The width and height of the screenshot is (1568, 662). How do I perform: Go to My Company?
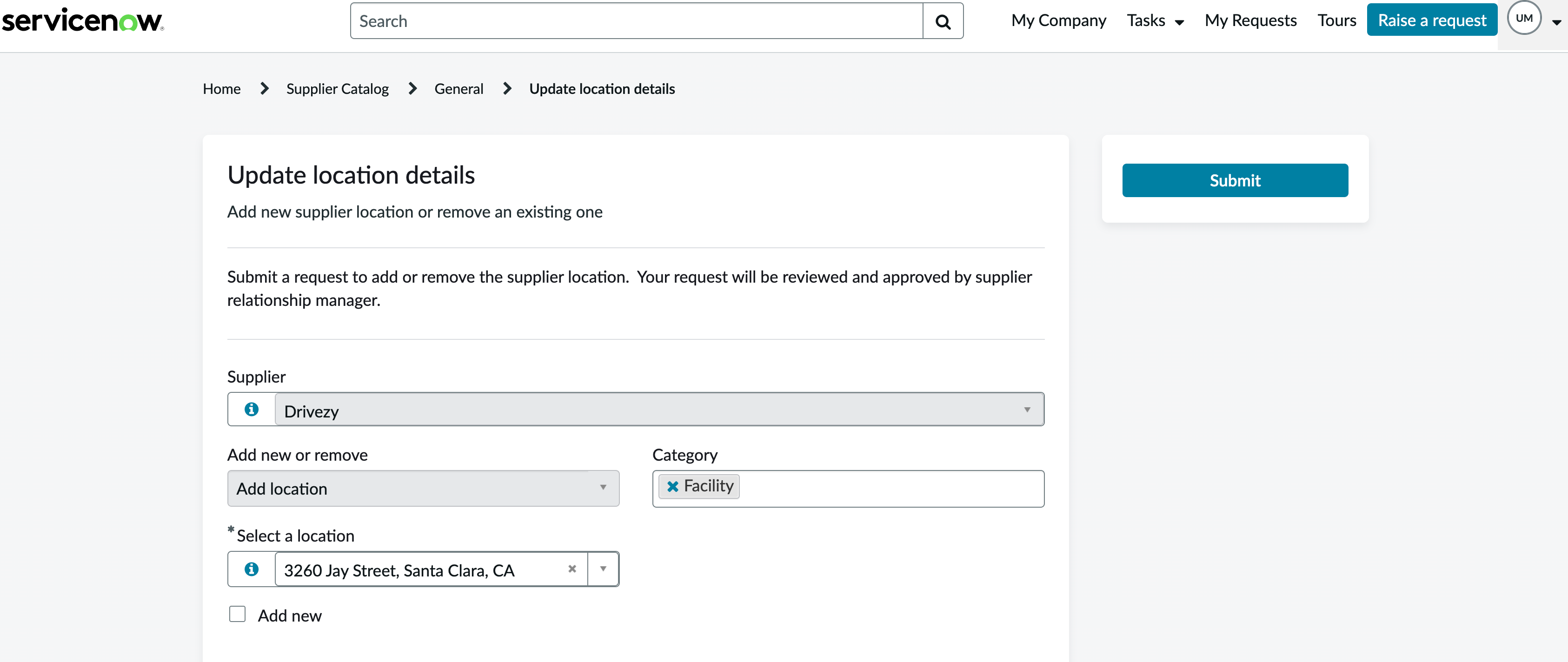click(1058, 20)
